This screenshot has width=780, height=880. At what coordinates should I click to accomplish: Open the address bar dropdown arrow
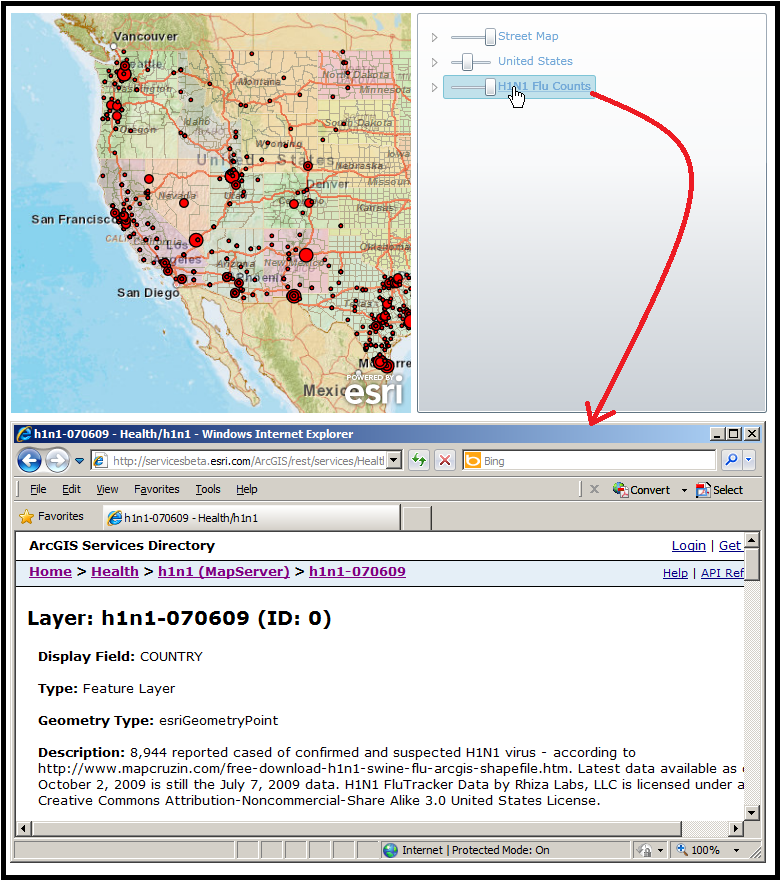pos(394,460)
